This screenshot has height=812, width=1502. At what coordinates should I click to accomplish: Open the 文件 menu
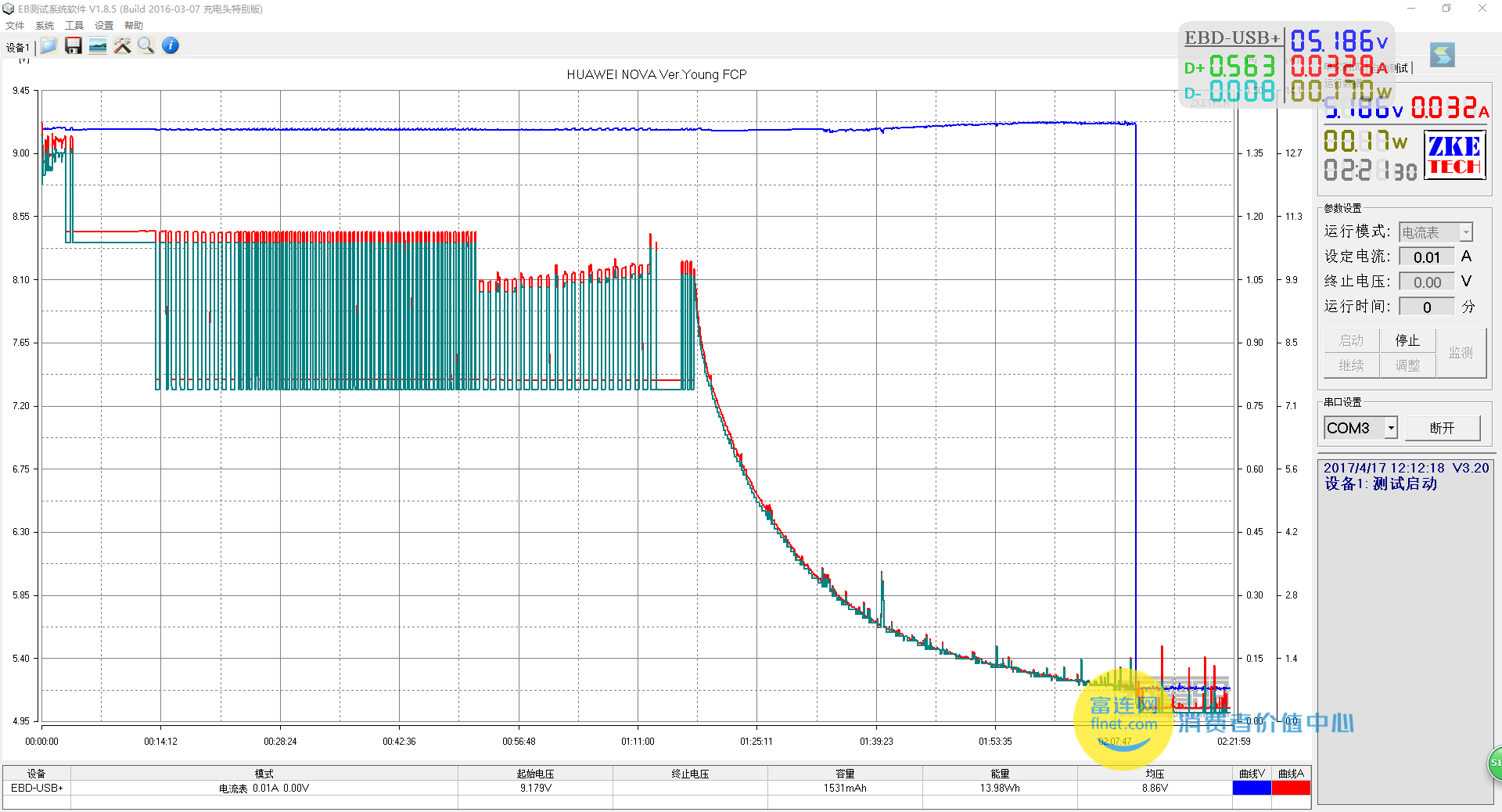pyautogui.click(x=15, y=26)
